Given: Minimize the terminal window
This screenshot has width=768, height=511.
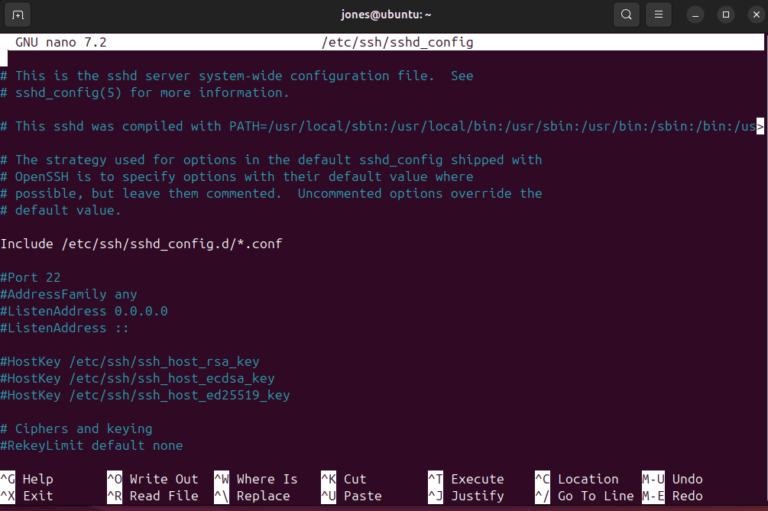Looking at the screenshot, I should [x=695, y=15].
